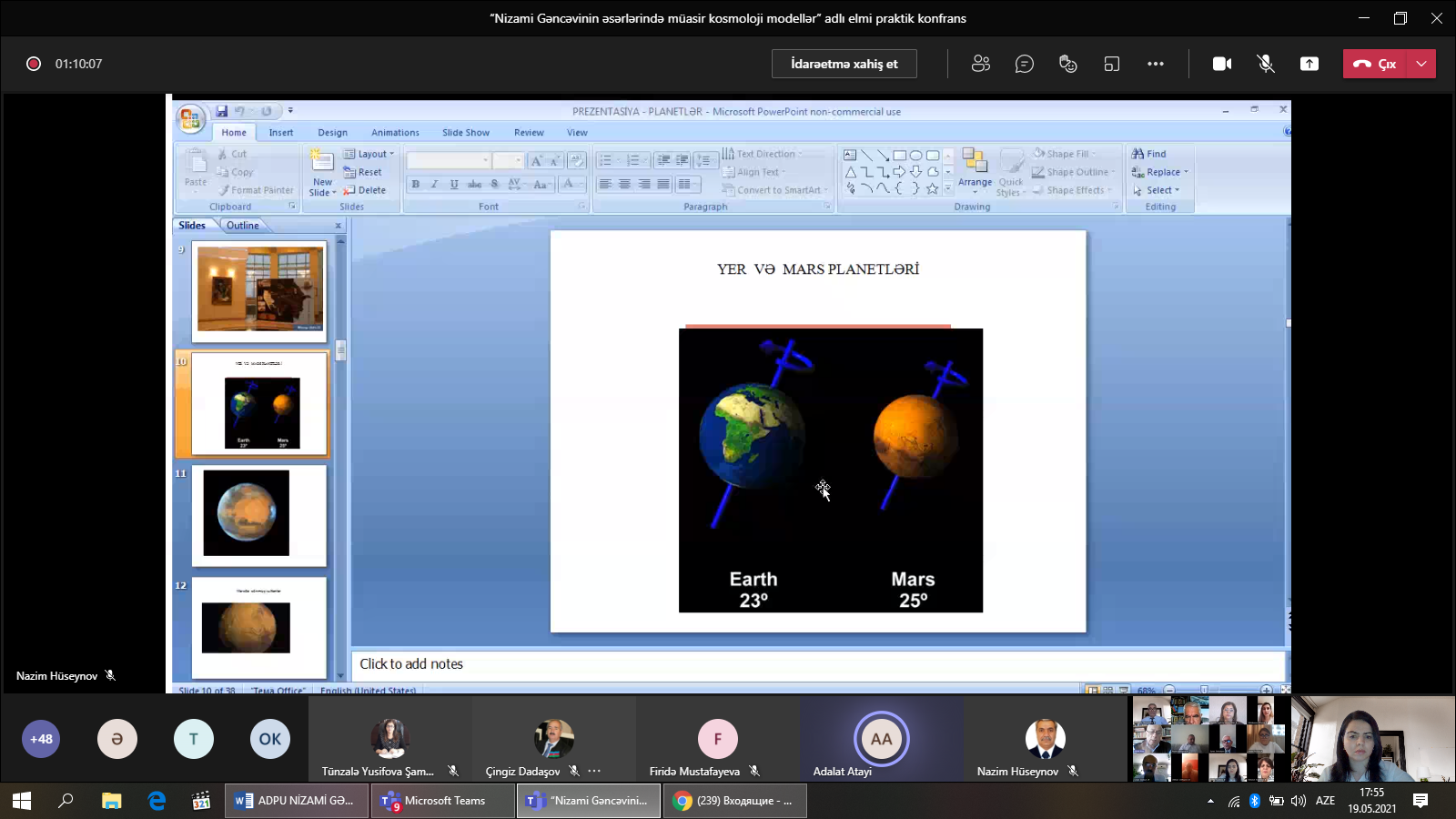Click İdarəetmə xahiş et button
The width and height of the screenshot is (1456, 819).
844,64
